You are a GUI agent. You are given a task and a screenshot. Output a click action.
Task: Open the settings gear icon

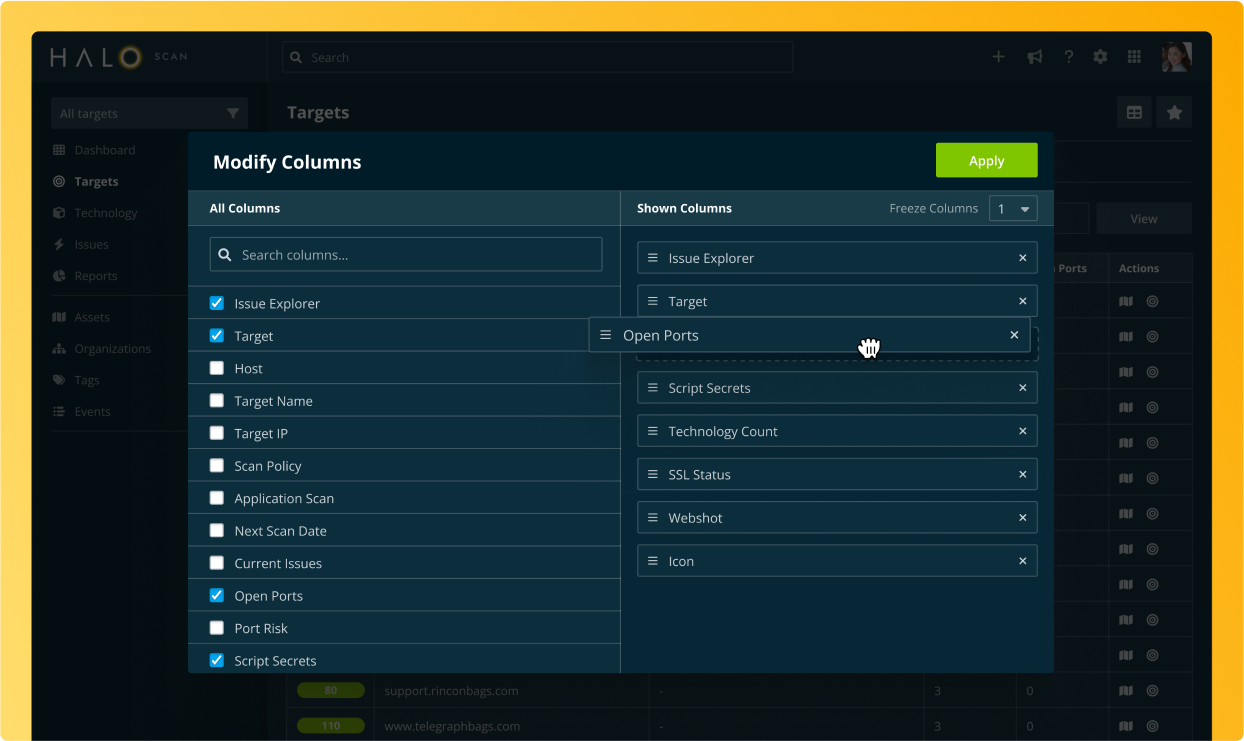click(1100, 57)
